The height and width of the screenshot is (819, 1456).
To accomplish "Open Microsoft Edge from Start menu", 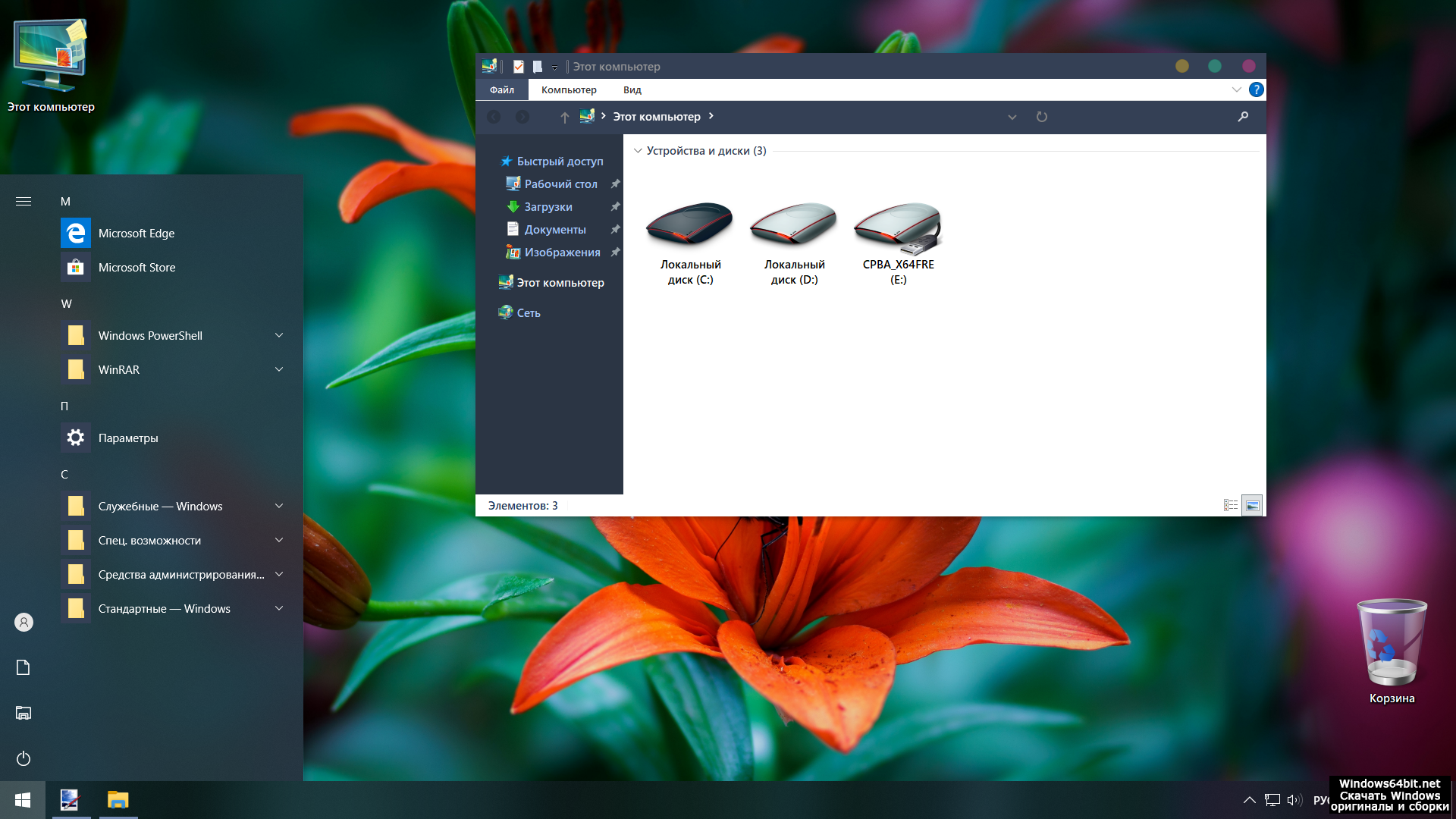I will (x=136, y=234).
